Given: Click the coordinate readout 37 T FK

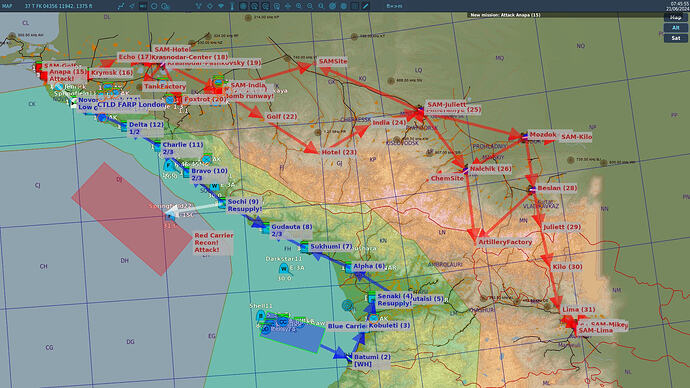Looking at the screenshot, I should pyautogui.click(x=59, y=6).
